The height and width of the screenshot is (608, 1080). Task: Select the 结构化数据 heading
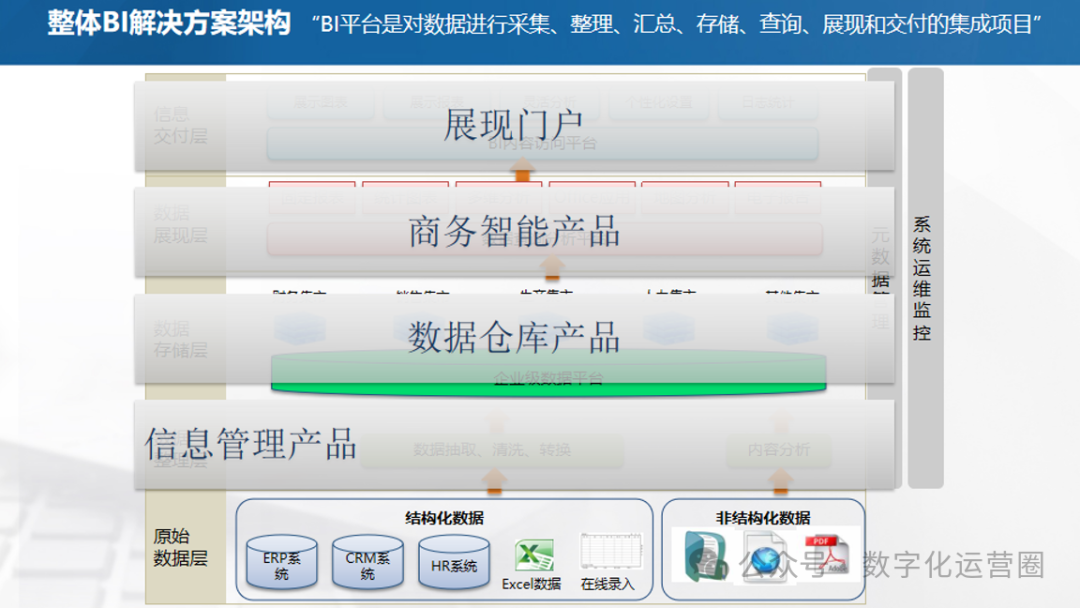(444, 517)
